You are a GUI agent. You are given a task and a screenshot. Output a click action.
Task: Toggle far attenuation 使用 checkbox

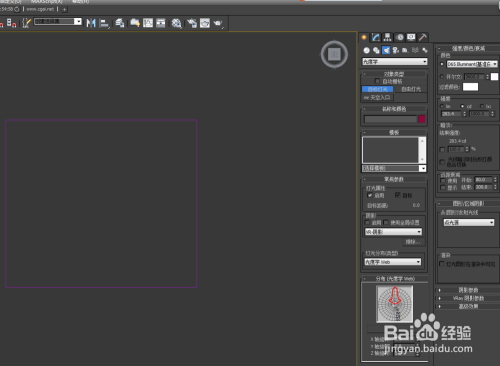pos(443,180)
